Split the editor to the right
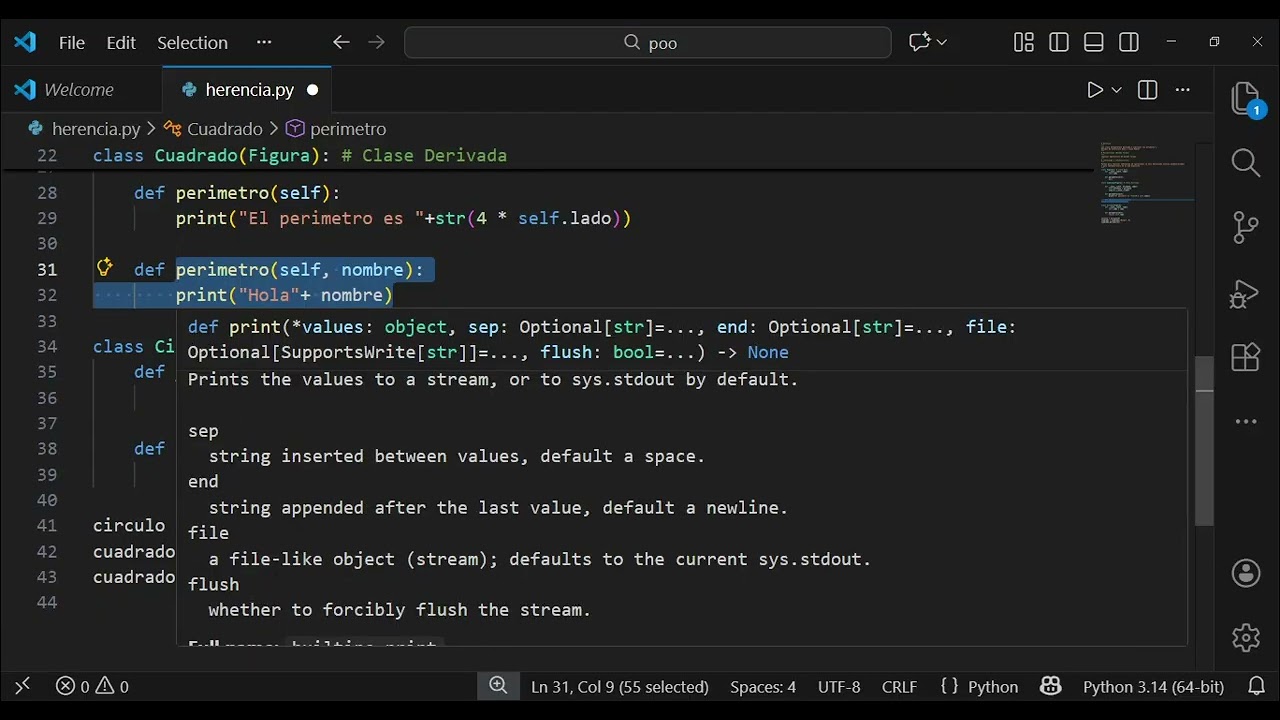The image size is (1280, 720). tap(1148, 90)
